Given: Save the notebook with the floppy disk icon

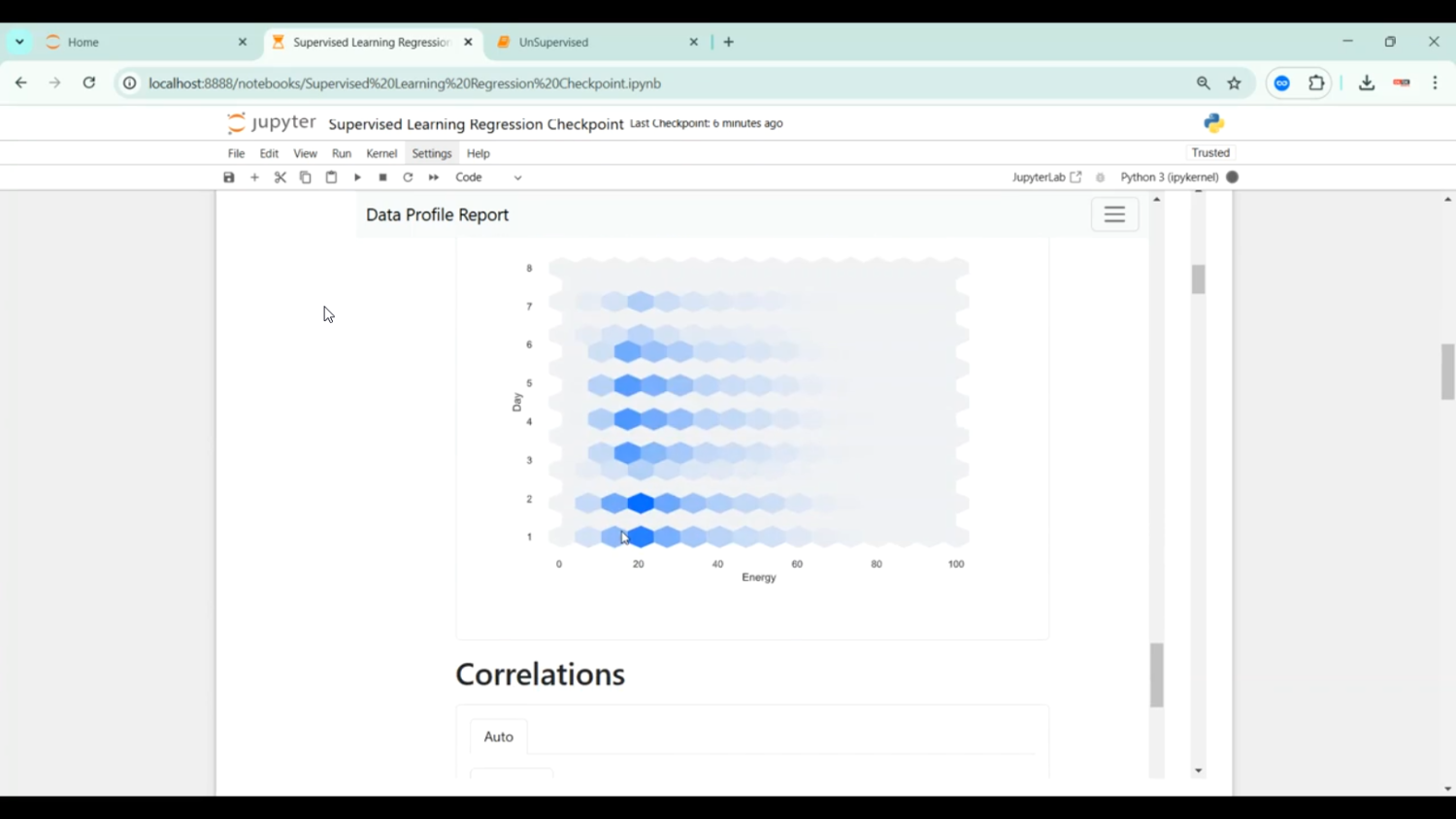Looking at the screenshot, I should tap(229, 178).
